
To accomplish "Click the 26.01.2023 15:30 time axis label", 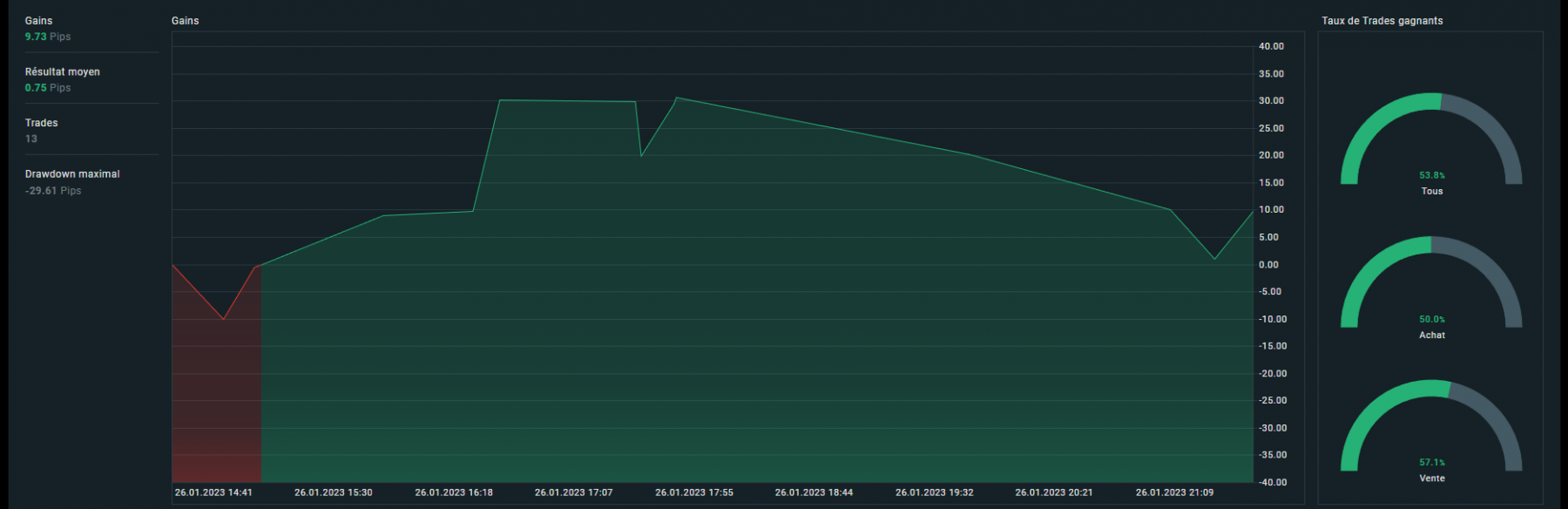I will pyautogui.click(x=334, y=492).
